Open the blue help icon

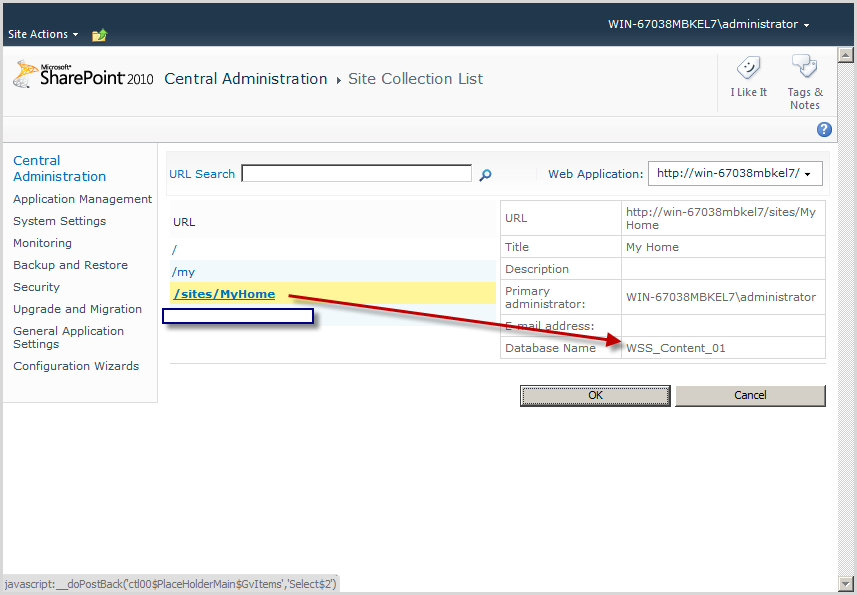[824, 129]
